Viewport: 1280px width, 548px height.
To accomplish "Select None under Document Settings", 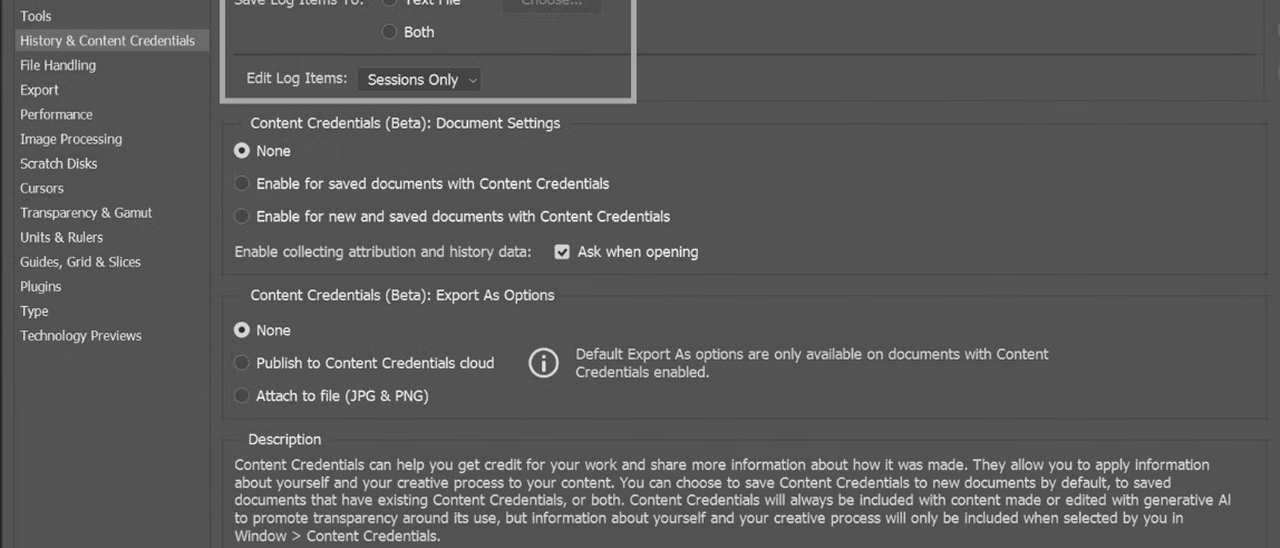I will tap(241, 151).
